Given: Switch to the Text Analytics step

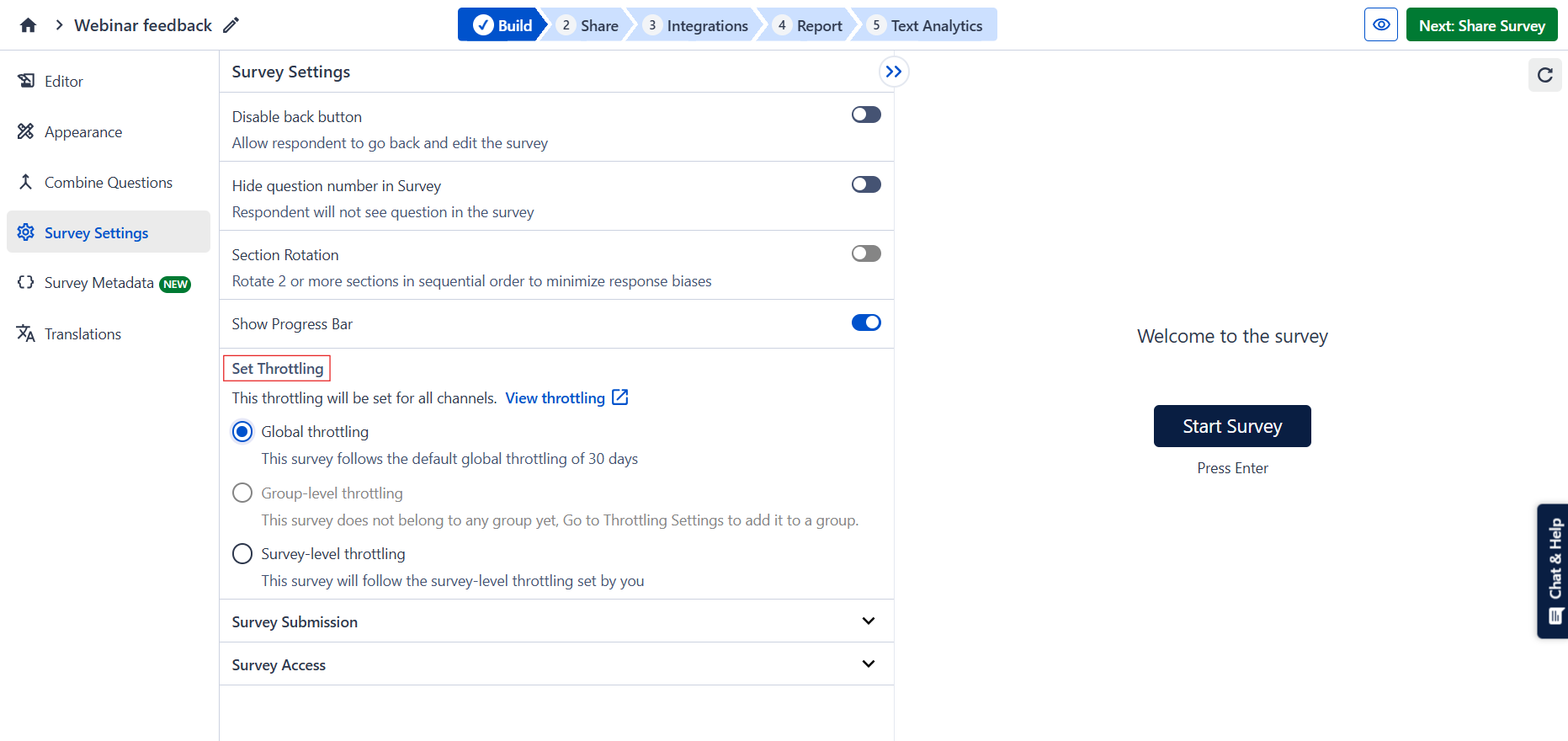Looking at the screenshot, I should click(x=926, y=25).
